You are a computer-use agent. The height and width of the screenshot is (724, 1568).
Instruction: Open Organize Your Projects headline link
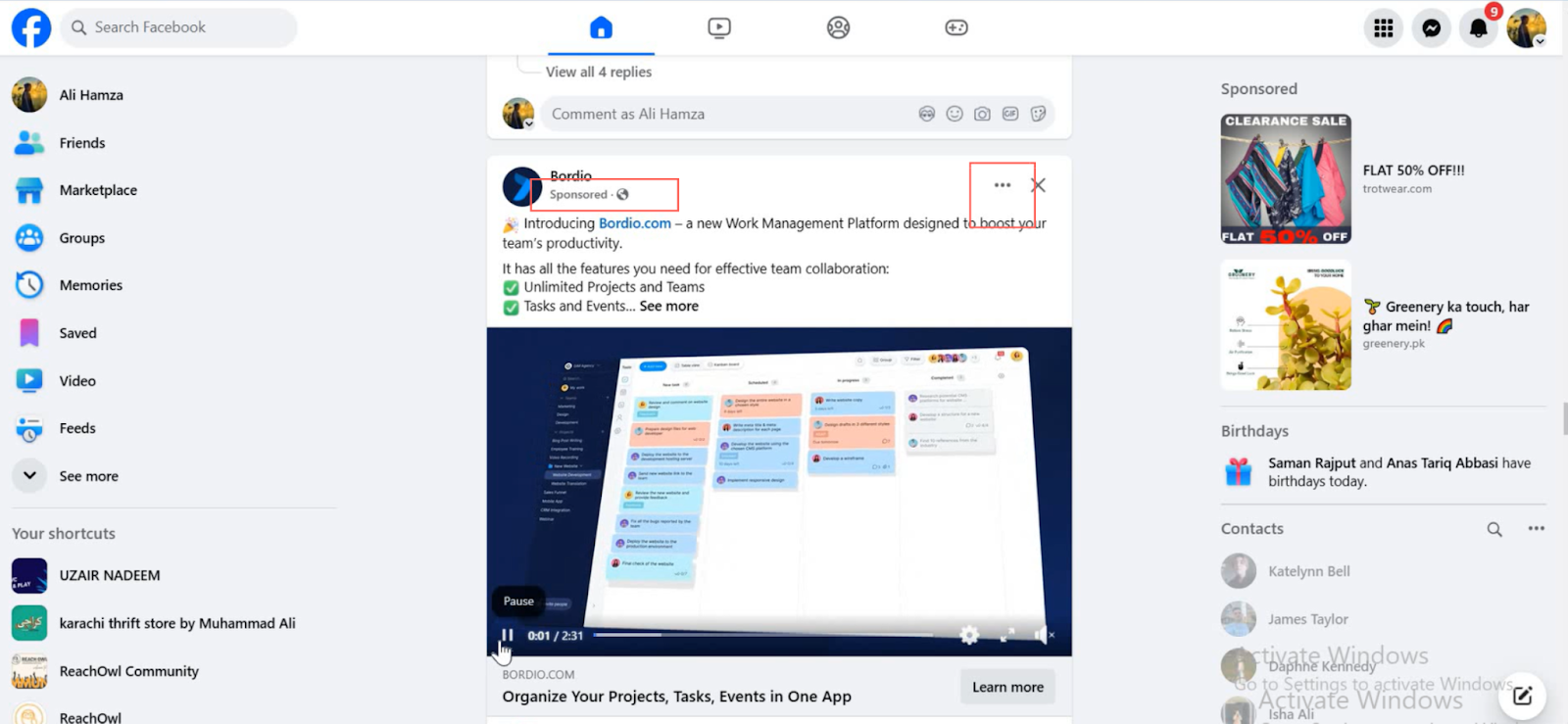(x=677, y=697)
